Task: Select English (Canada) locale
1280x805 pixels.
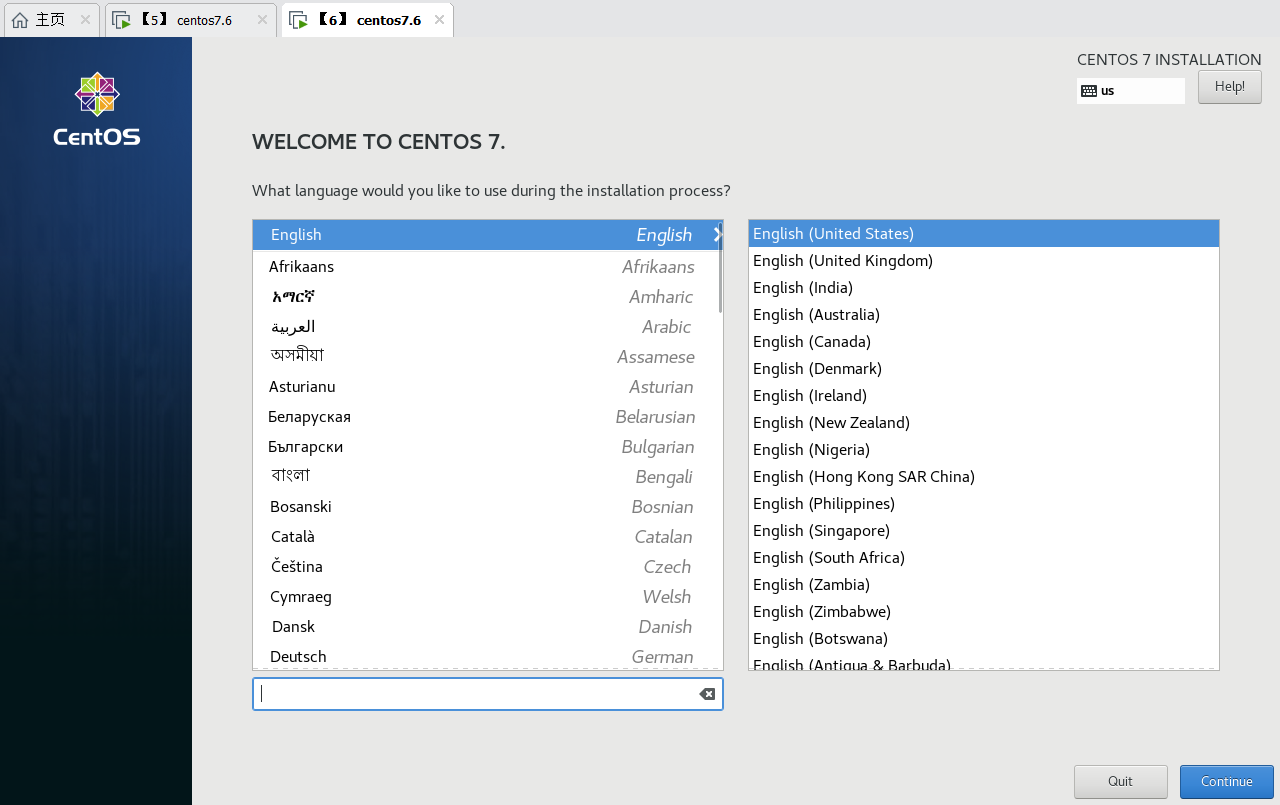Action: coord(984,342)
